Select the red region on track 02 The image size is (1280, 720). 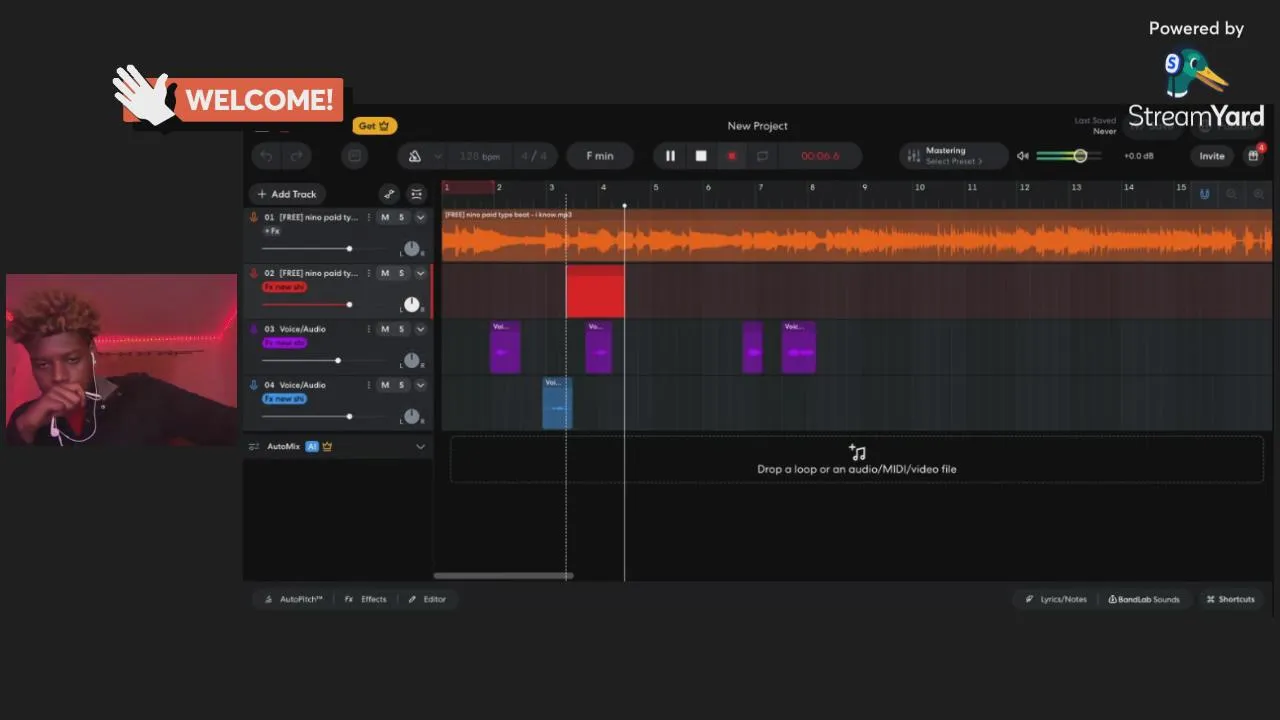tap(595, 291)
